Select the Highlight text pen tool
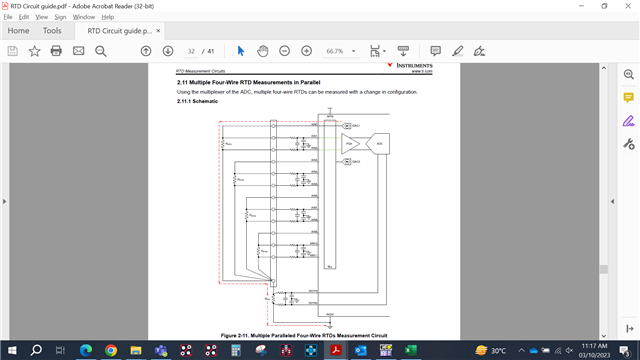Screen dimensions: 640x360 tap(458, 51)
